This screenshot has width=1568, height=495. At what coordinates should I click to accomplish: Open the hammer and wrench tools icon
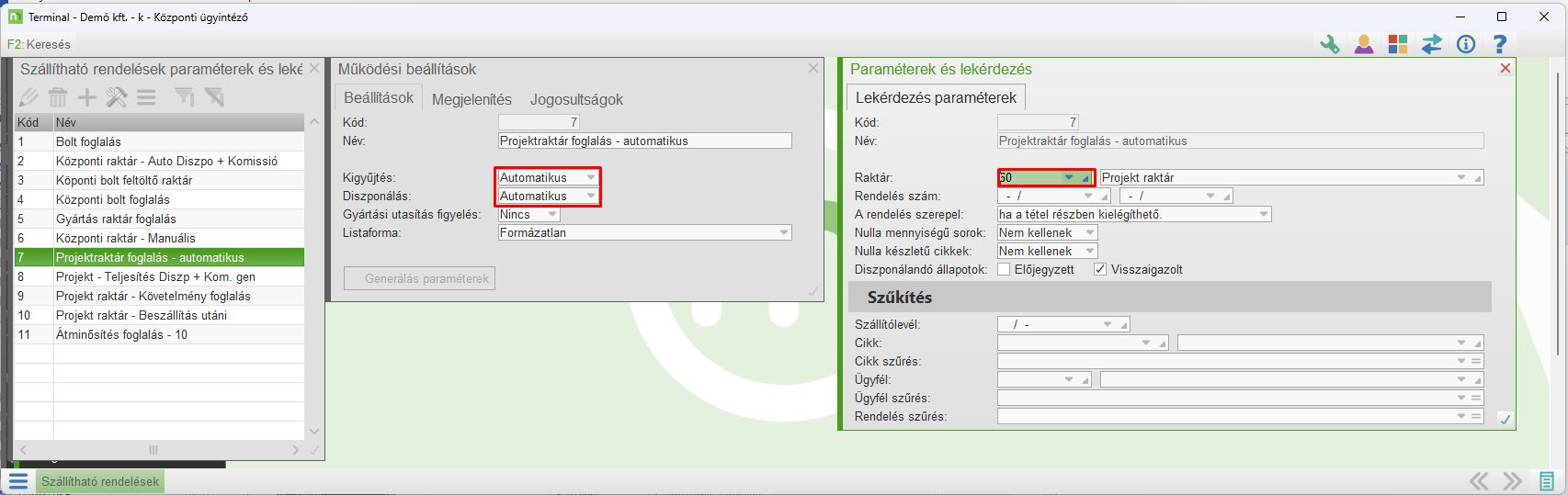pyautogui.click(x=117, y=97)
